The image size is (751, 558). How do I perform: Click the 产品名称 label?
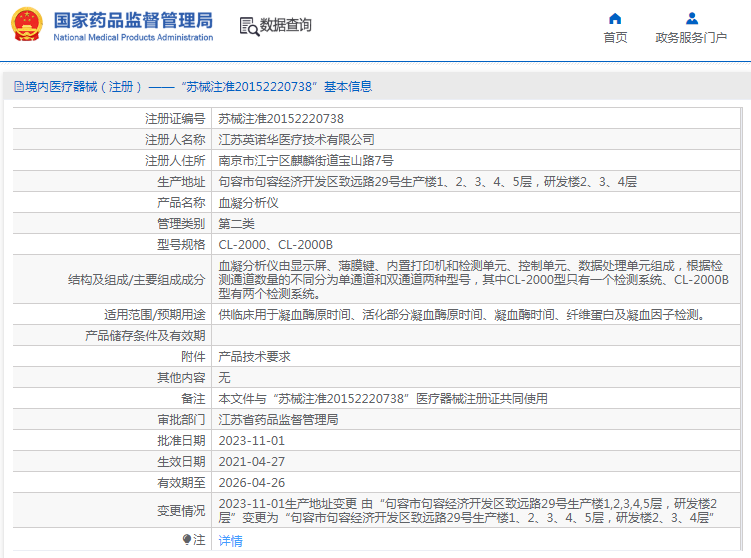[x=181, y=203]
